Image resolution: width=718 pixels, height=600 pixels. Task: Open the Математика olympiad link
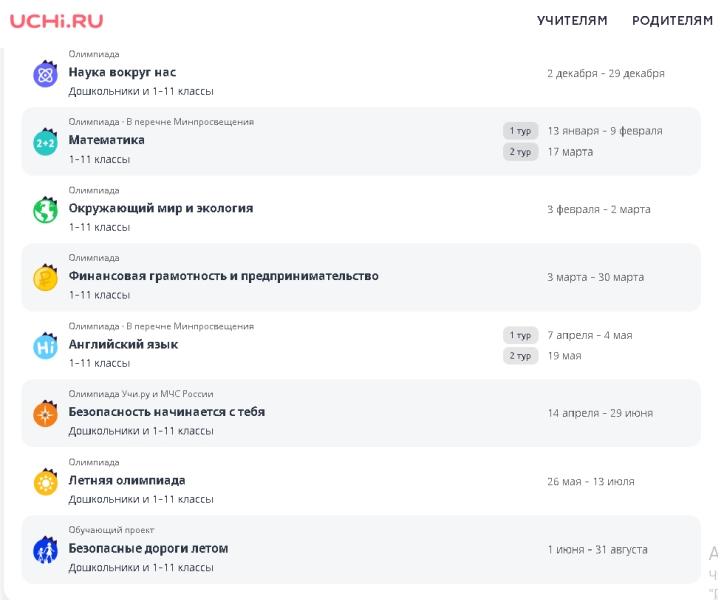point(106,140)
